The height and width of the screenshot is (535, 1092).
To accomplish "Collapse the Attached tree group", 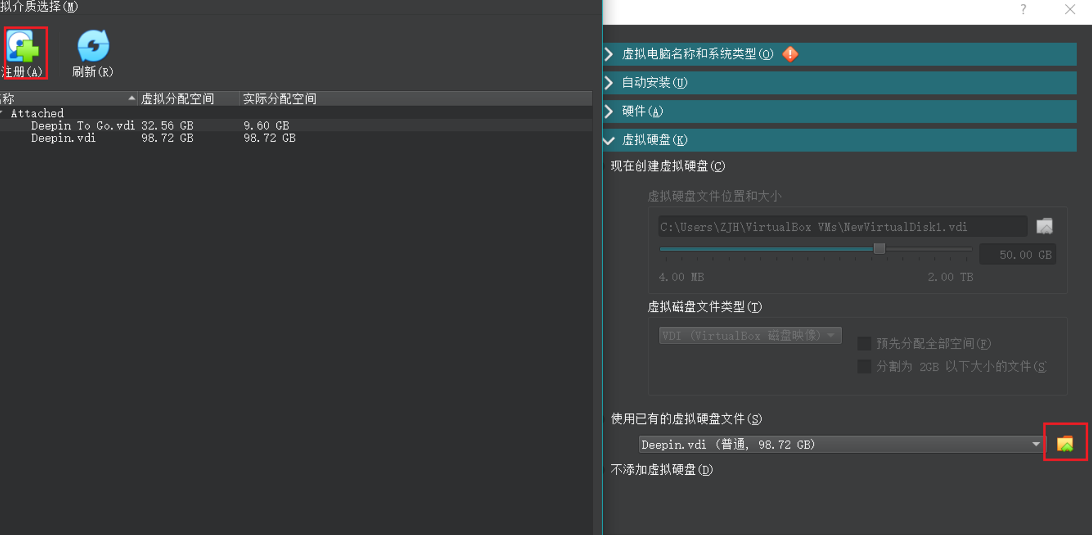I will pyautogui.click(x=2, y=113).
